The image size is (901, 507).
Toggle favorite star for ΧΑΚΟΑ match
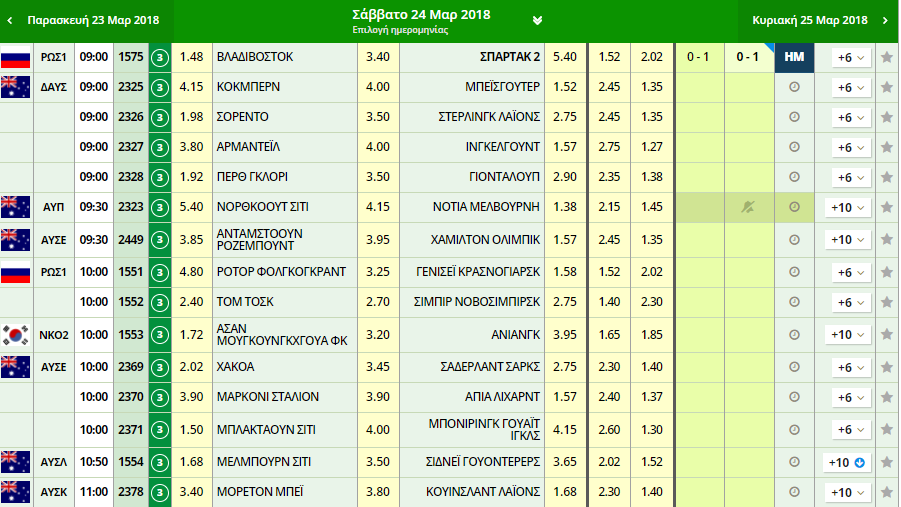tap(886, 367)
